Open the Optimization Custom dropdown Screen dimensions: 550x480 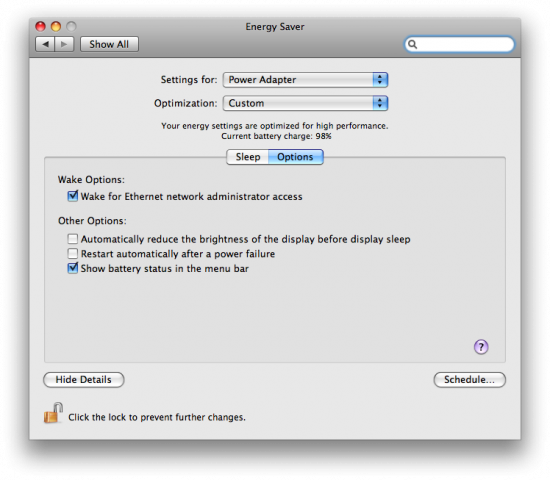click(305, 103)
